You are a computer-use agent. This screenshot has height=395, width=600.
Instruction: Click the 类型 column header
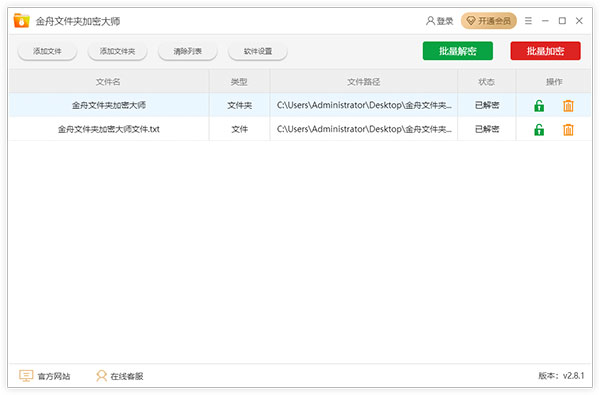point(239,82)
